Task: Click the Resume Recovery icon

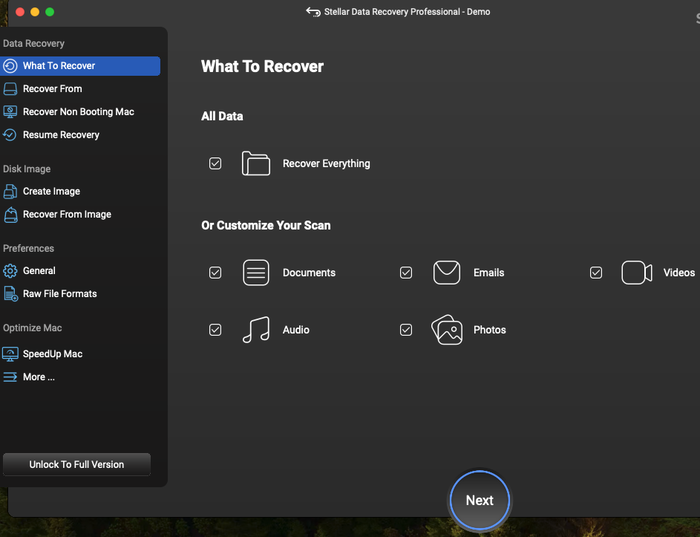Action: point(10,135)
